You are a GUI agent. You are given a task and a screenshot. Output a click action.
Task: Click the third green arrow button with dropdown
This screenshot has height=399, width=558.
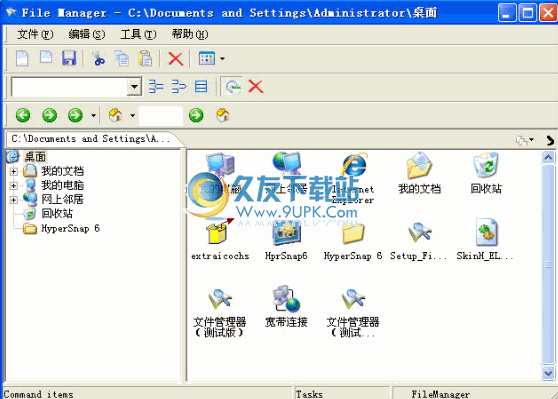(75, 115)
